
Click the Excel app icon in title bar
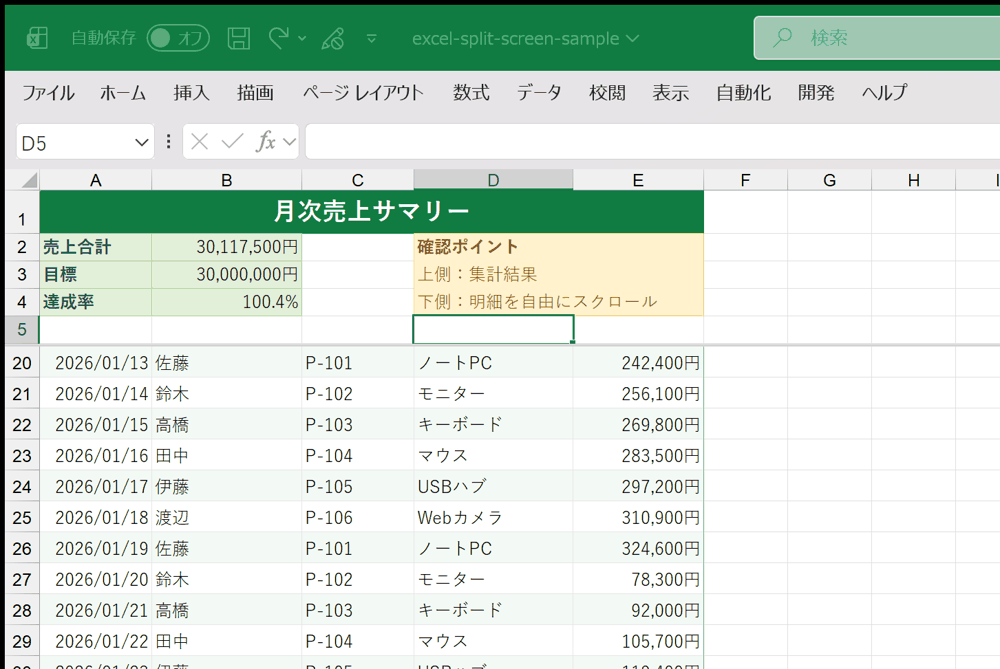click(x=37, y=38)
